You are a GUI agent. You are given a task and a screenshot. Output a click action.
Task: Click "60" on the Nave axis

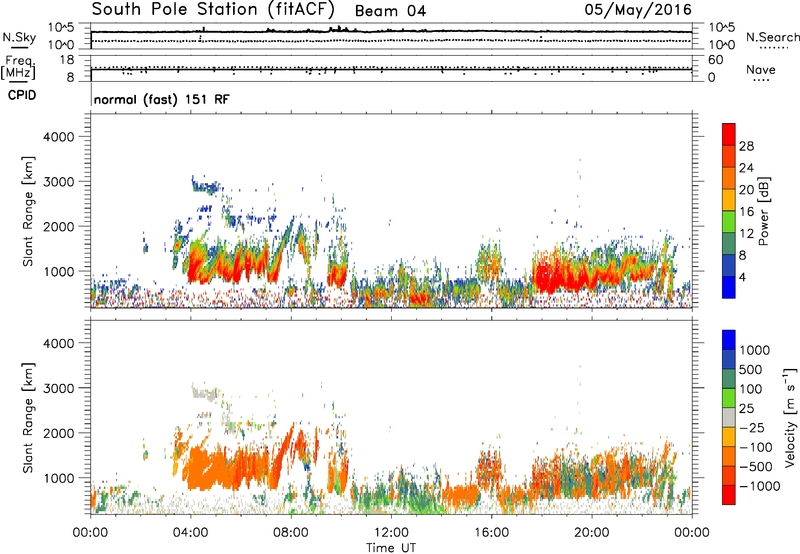tap(715, 60)
